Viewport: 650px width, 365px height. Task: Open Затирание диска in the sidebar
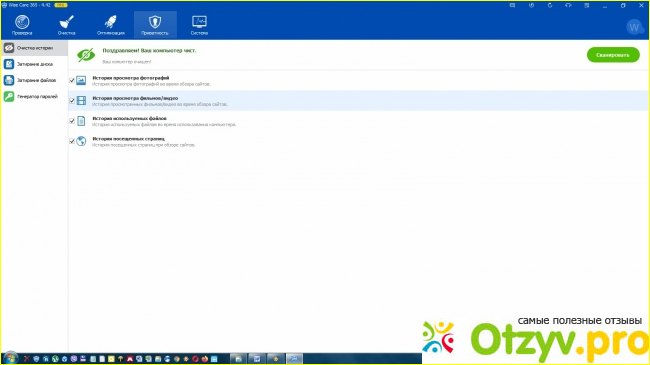[x=34, y=64]
